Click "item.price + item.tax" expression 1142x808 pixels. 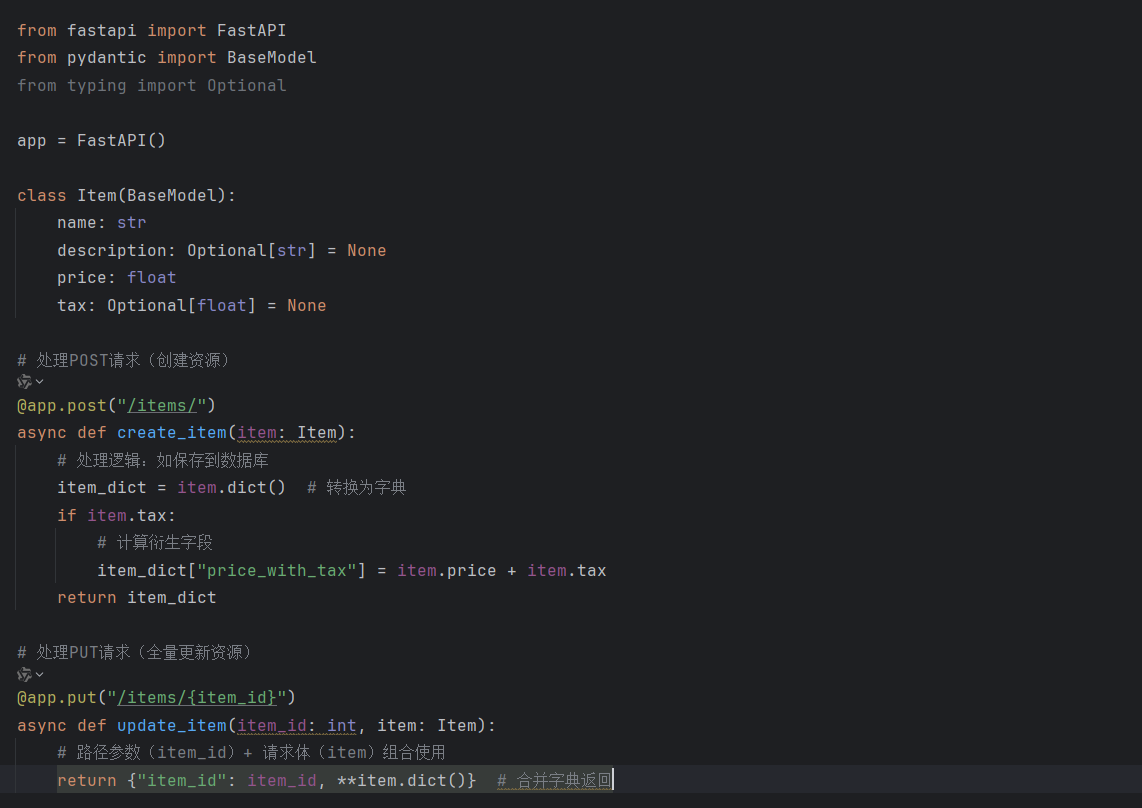[x=502, y=570]
